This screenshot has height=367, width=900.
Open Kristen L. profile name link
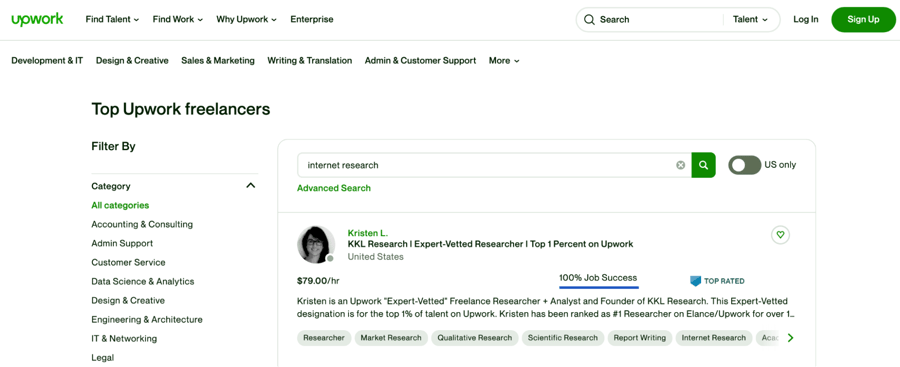click(x=368, y=233)
